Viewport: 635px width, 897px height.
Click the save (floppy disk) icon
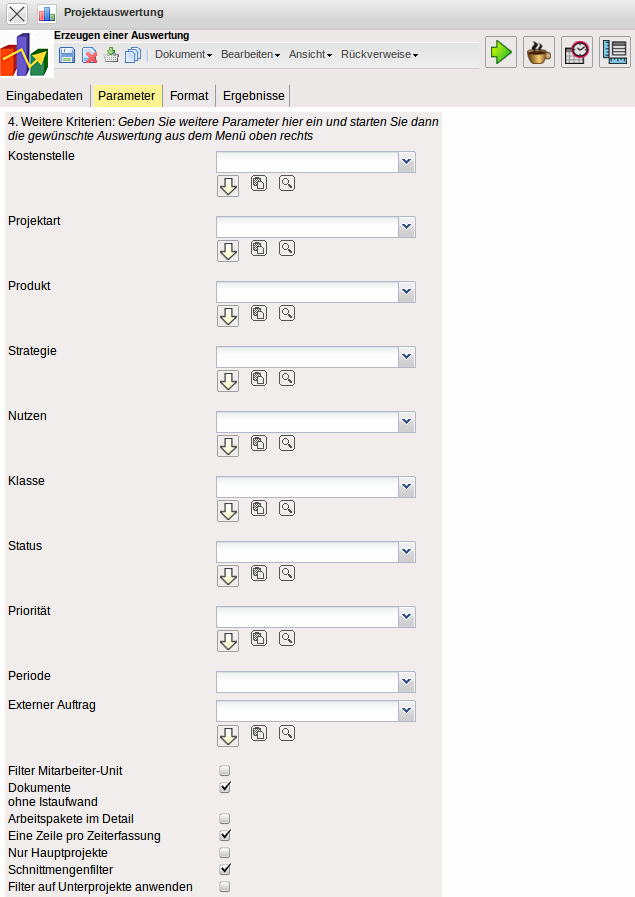pyautogui.click(x=67, y=55)
